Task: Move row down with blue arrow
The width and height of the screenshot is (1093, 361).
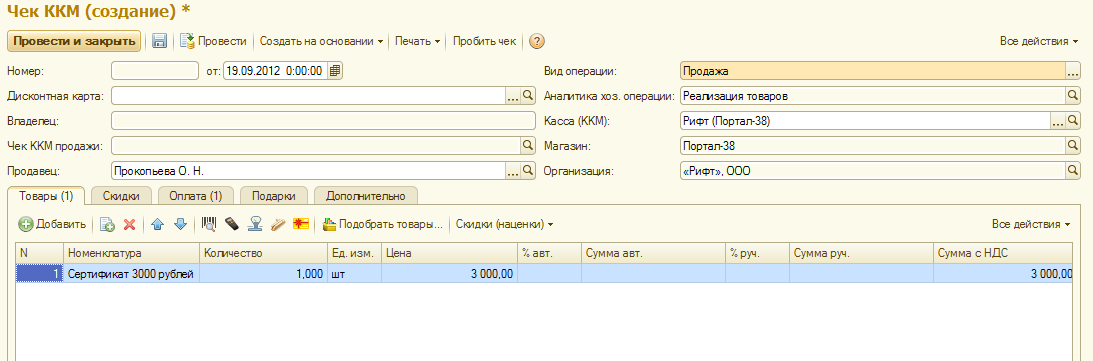Action: tap(180, 224)
